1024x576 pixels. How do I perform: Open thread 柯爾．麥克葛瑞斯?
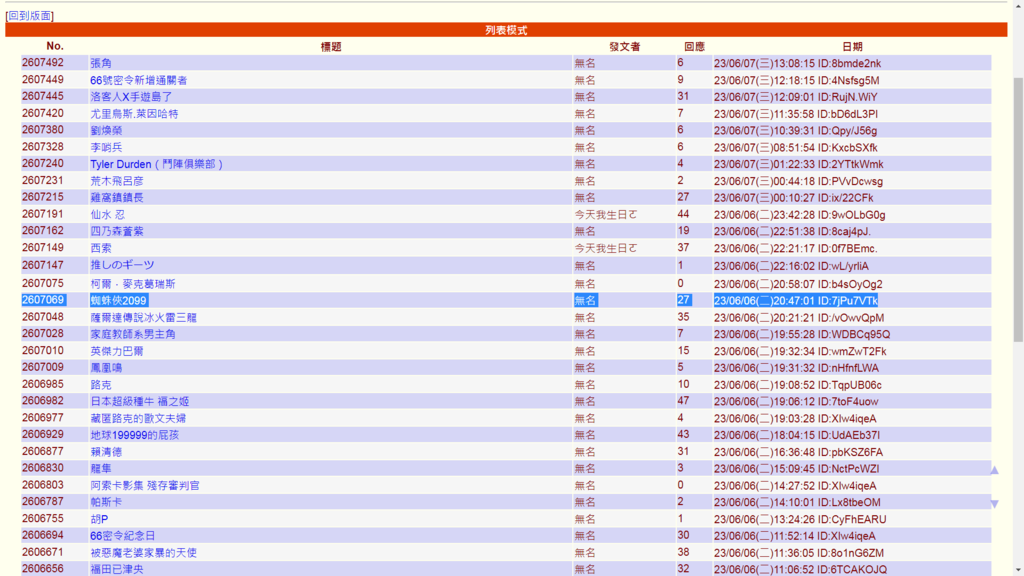point(133,284)
